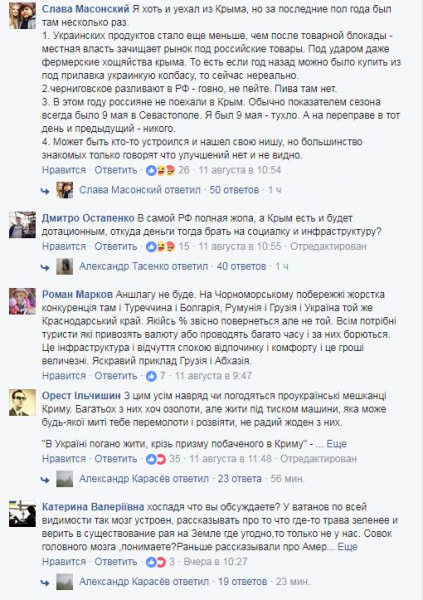Reply to Дмитро Остапенко's comment via Ответить

click(116, 246)
